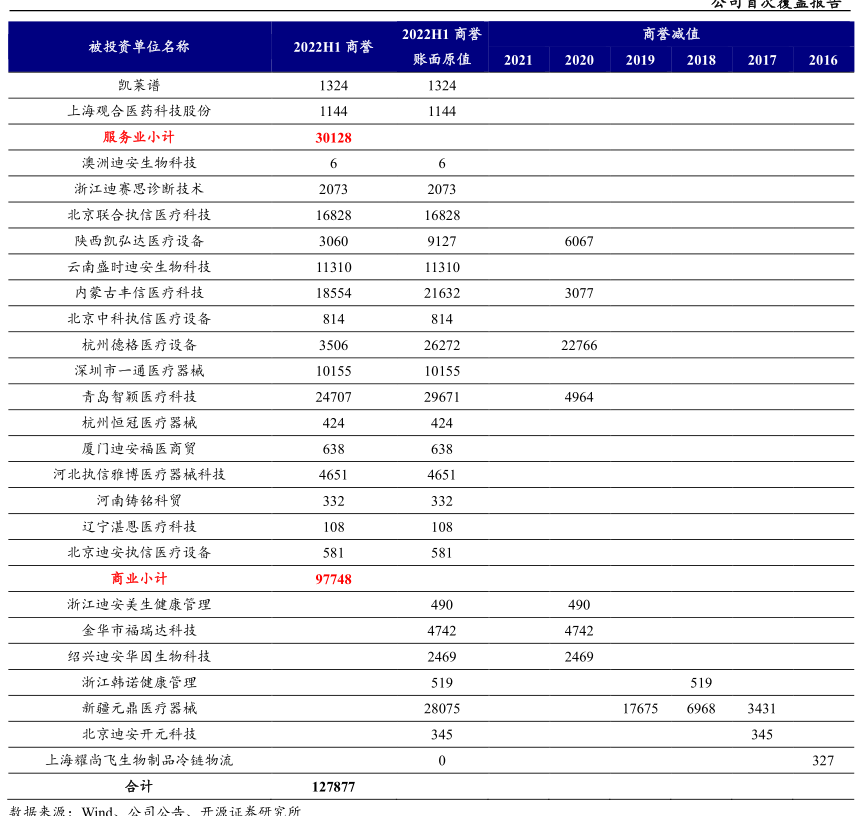Select 浙江迪赛思诊断技术 row name

(x=139, y=189)
